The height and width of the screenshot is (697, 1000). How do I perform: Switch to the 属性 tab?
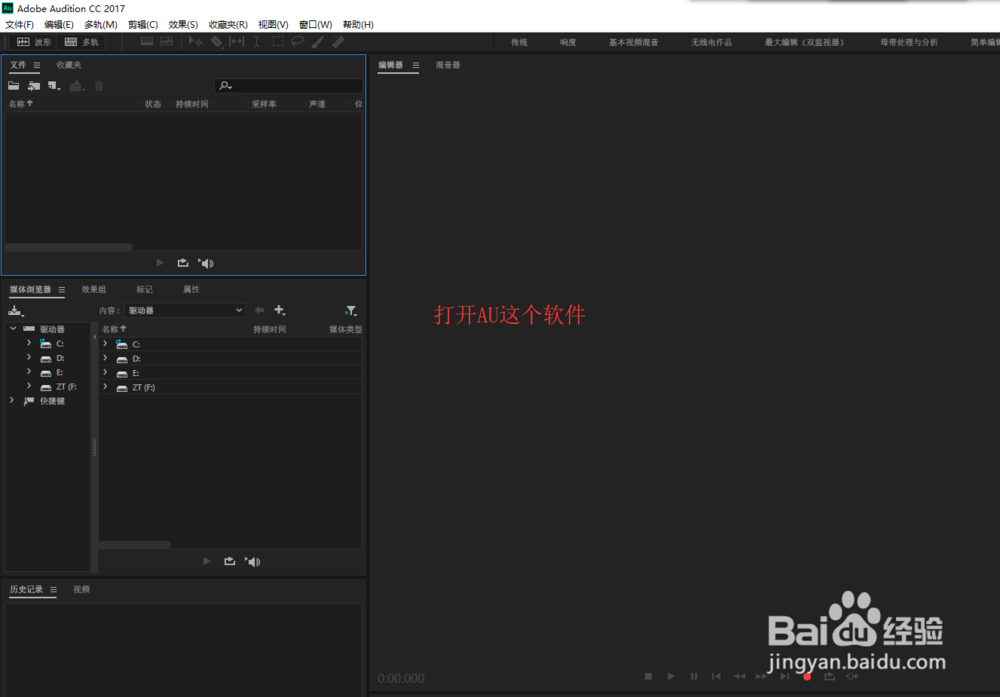[x=191, y=290]
